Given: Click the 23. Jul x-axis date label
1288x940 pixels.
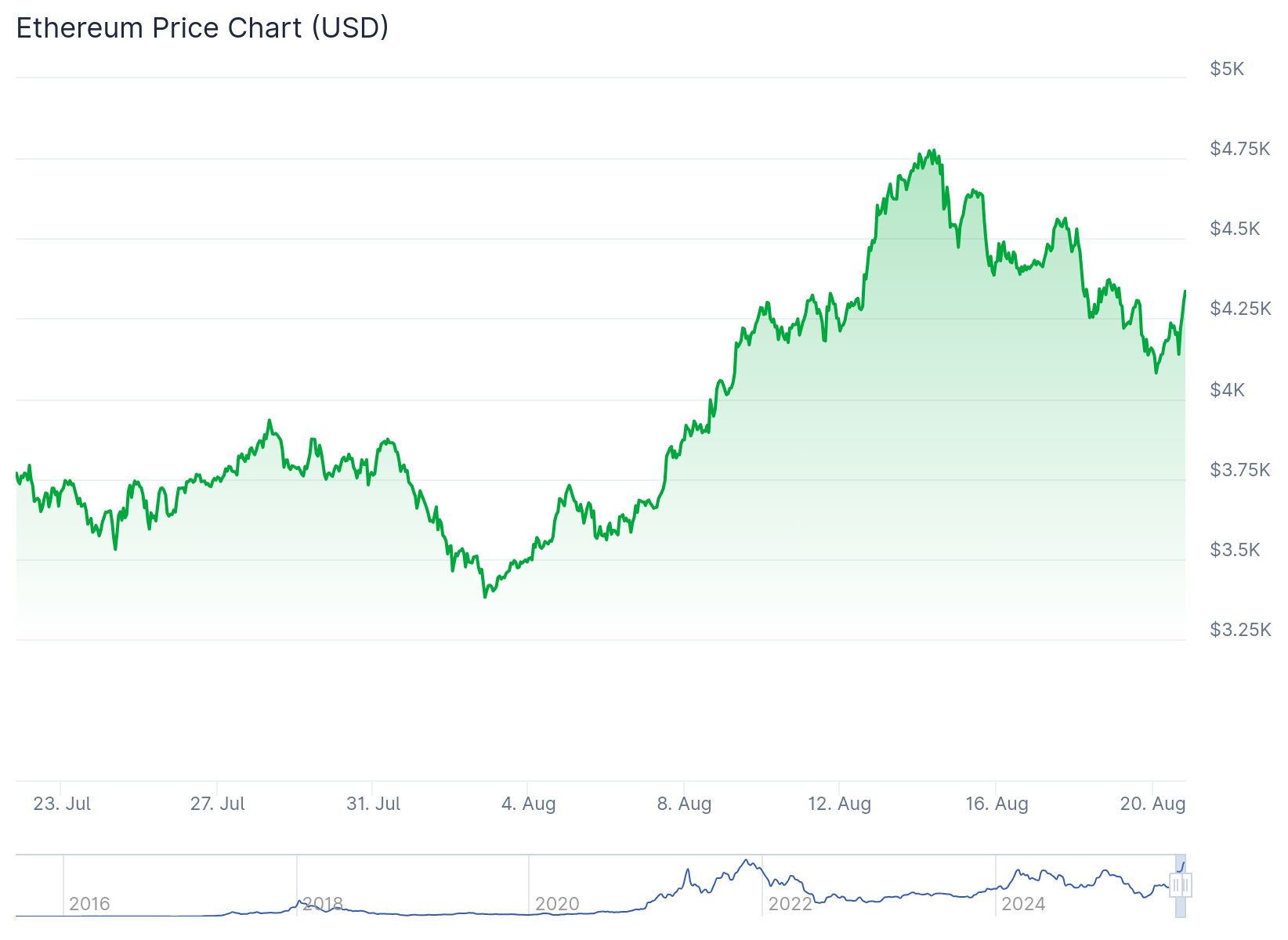Looking at the screenshot, I should pyautogui.click(x=62, y=804).
